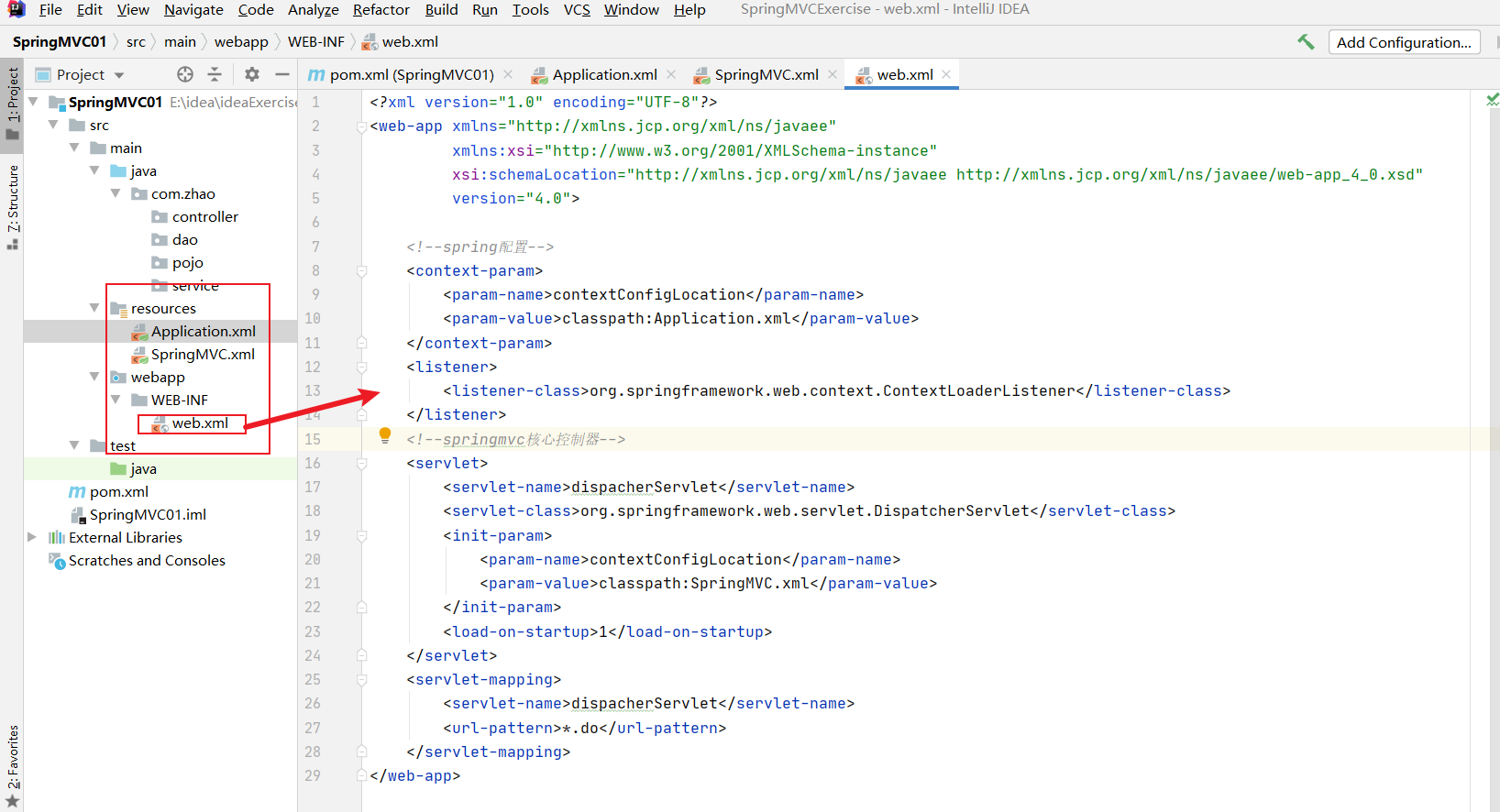Click fold toggle beside servlet-mapping line 25
This screenshot has height=812, width=1500.
362,680
